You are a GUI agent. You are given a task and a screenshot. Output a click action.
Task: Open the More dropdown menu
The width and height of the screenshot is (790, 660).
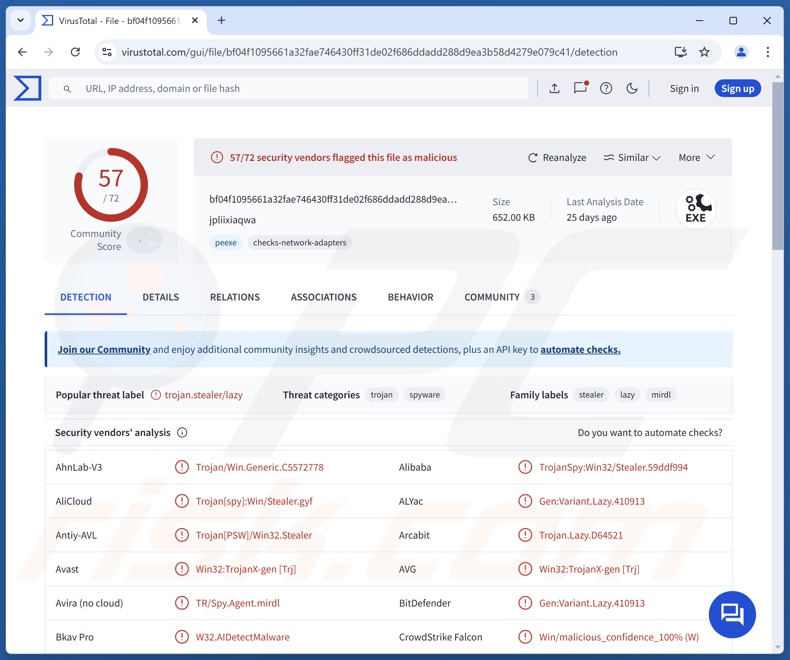click(696, 158)
